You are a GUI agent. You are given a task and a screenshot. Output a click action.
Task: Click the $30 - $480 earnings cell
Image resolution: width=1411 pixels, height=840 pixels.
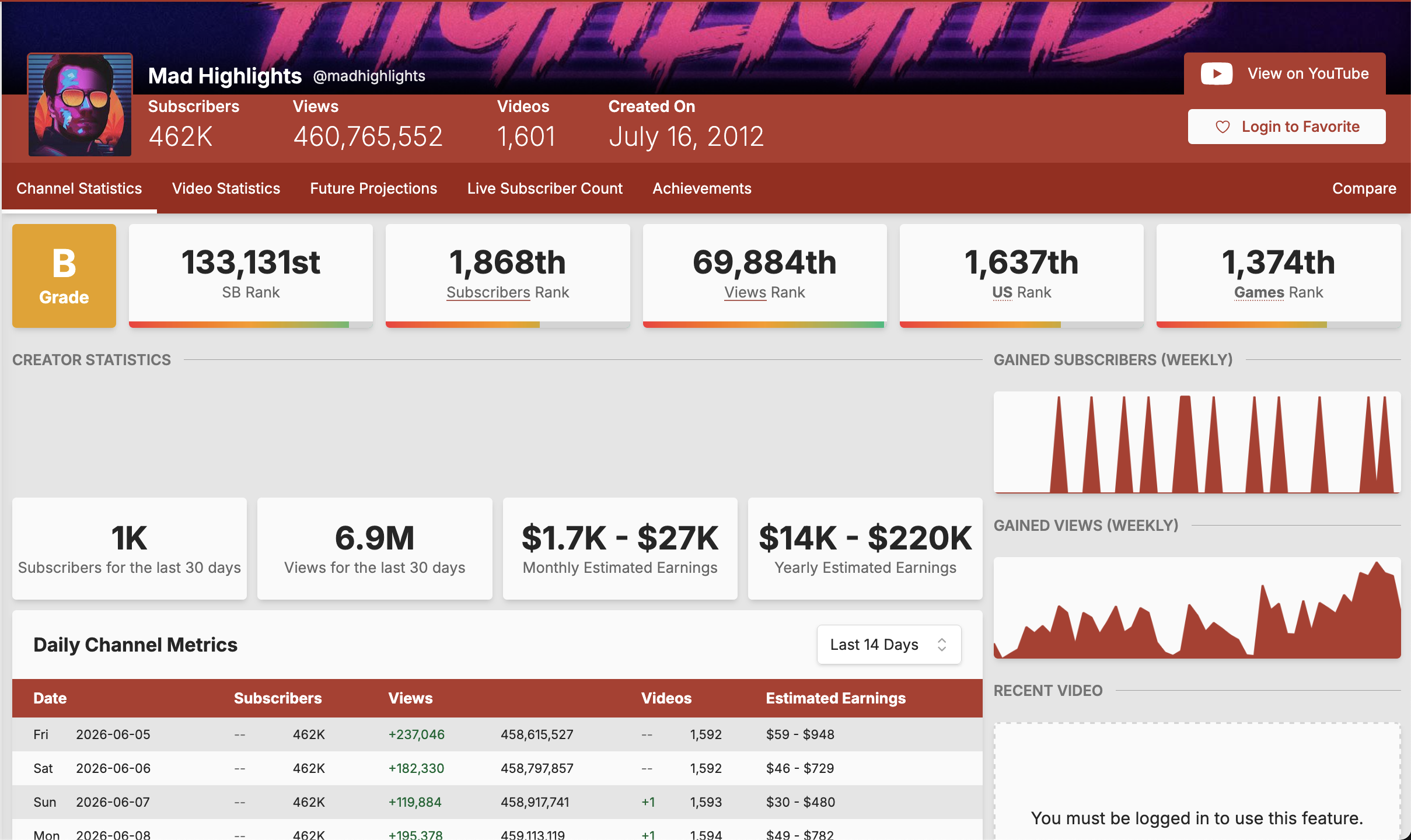click(x=801, y=802)
